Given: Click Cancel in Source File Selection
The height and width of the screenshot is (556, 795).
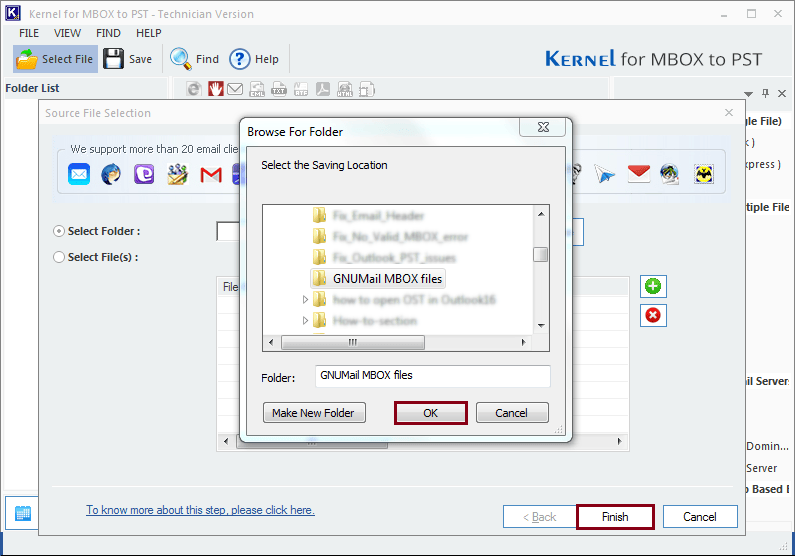Looking at the screenshot, I should tap(700, 517).
